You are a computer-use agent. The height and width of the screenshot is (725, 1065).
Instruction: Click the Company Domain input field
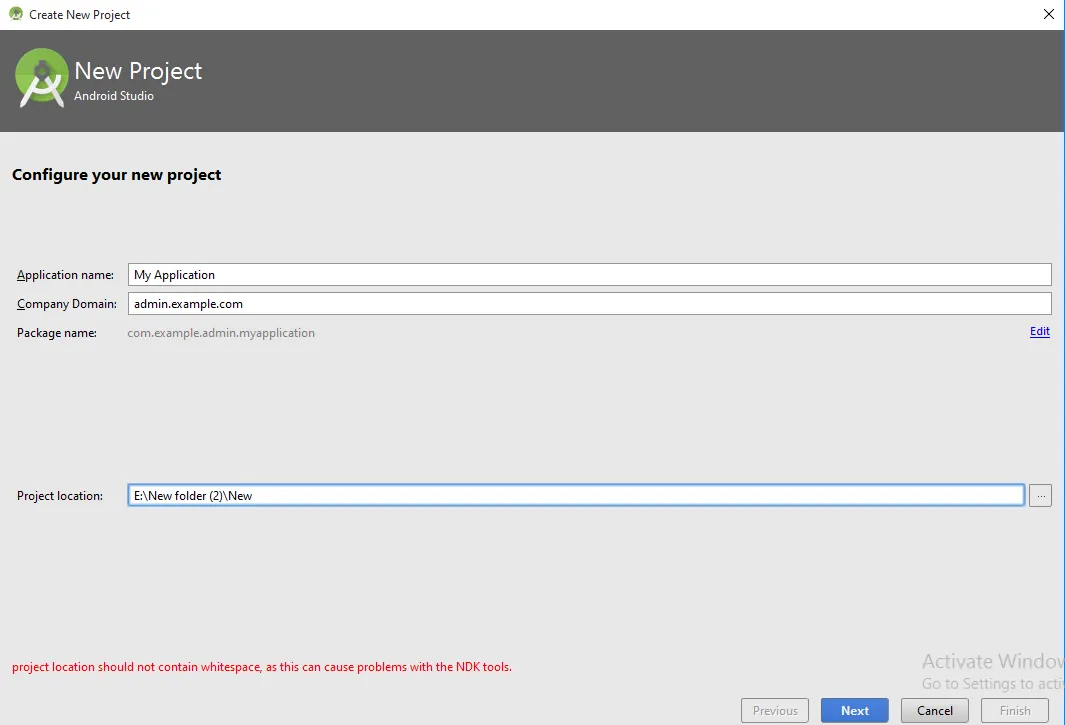pyautogui.click(x=590, y=304)
